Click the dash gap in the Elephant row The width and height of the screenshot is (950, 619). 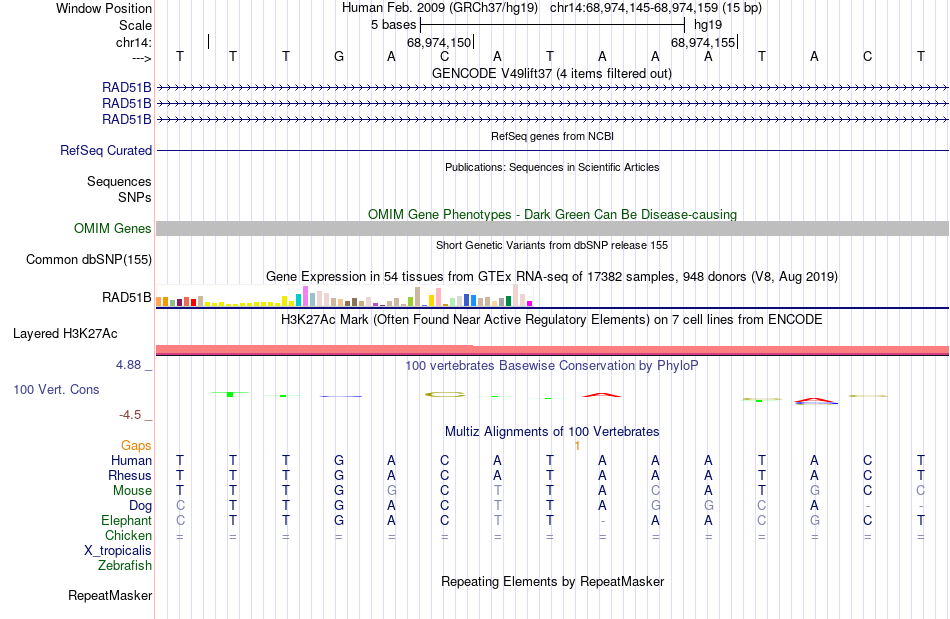pyautogui.click(x=602, y=521)
